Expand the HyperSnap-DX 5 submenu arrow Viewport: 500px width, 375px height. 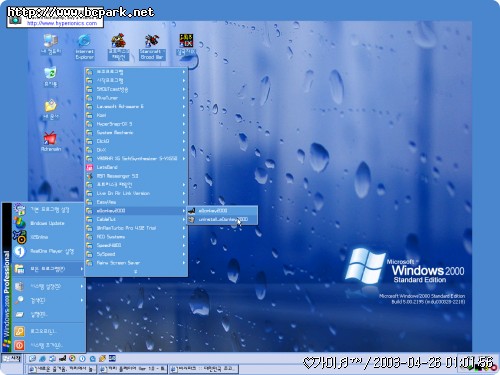coord(184,124)
